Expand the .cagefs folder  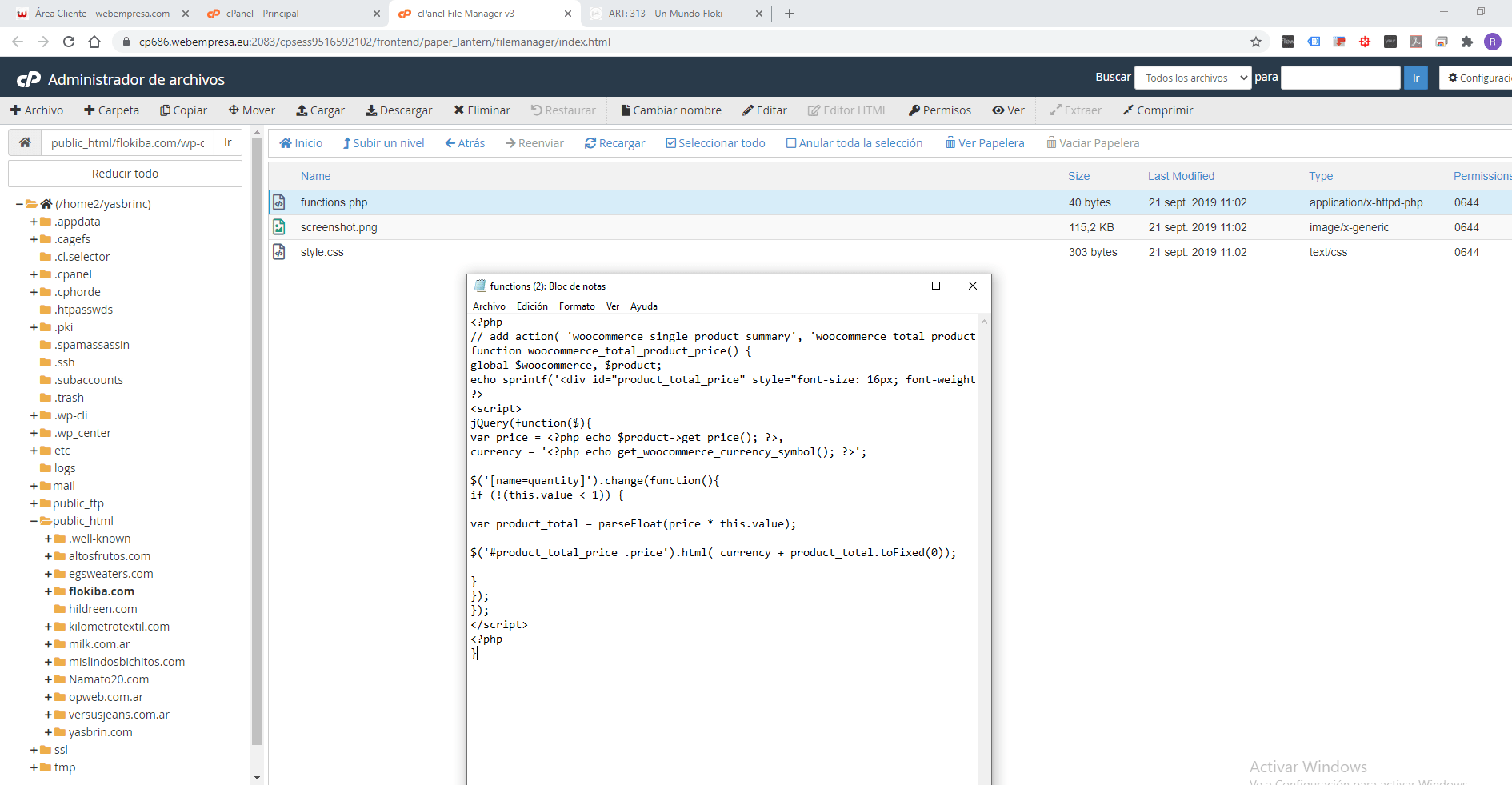coord(34,239)
